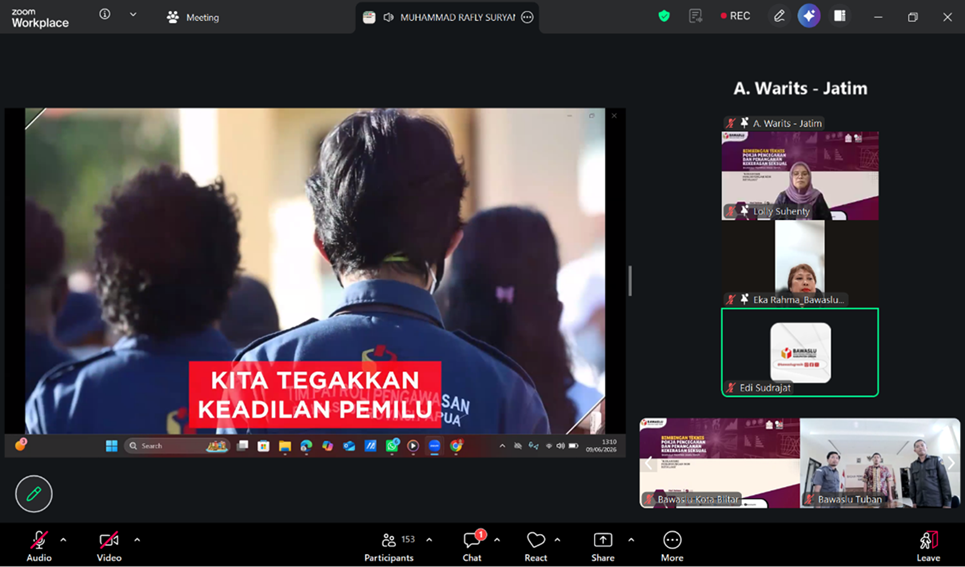Click the taskbar Search box in the shared screen

pyautogui.click(x=177, y=446)
